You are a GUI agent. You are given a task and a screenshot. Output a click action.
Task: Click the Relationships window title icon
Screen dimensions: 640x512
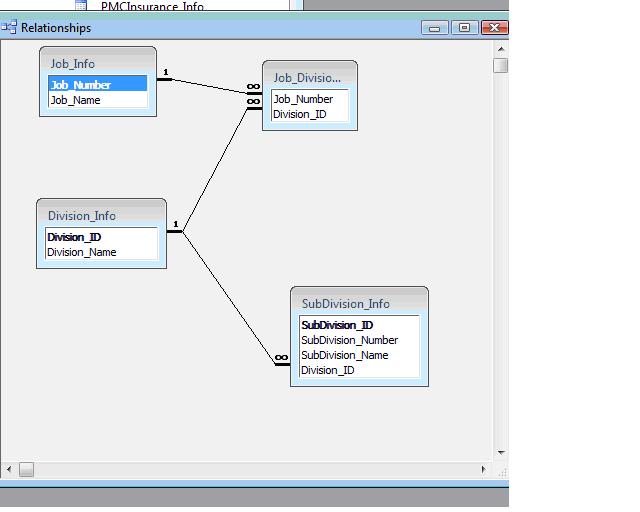tap(9, 27)
